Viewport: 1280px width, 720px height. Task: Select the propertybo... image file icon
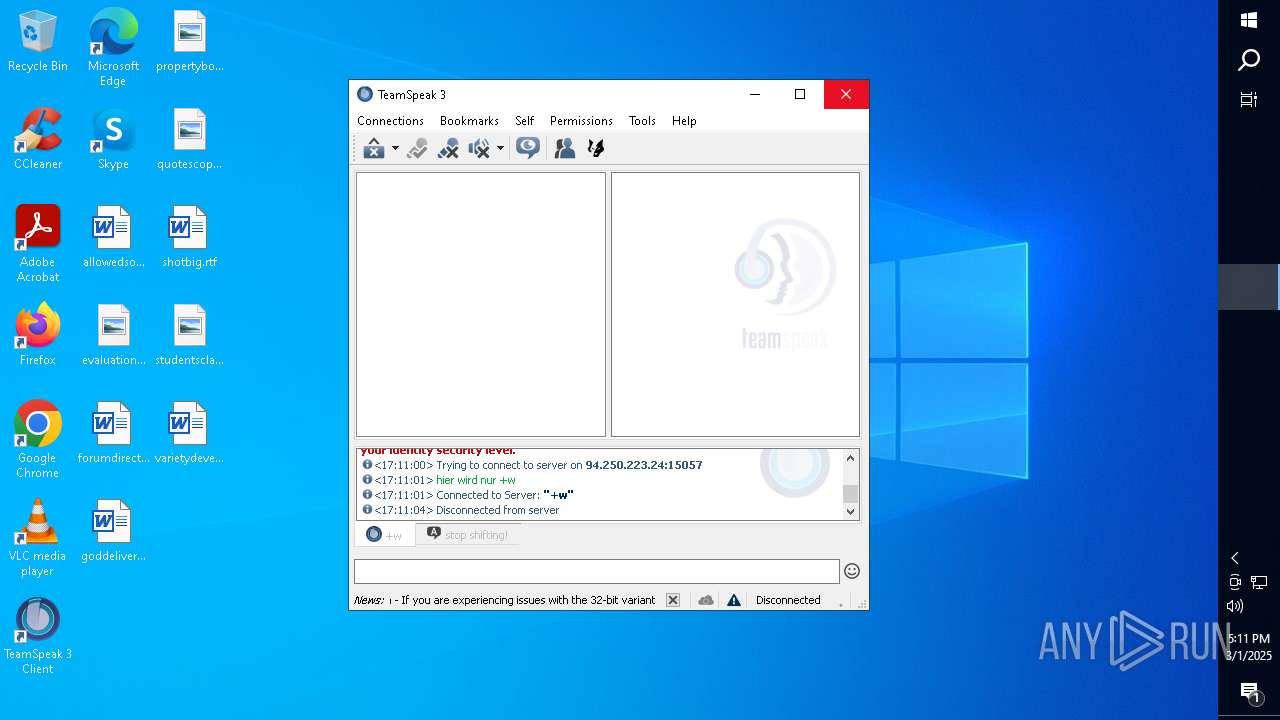pyautogui.click(x=189, y=41)
